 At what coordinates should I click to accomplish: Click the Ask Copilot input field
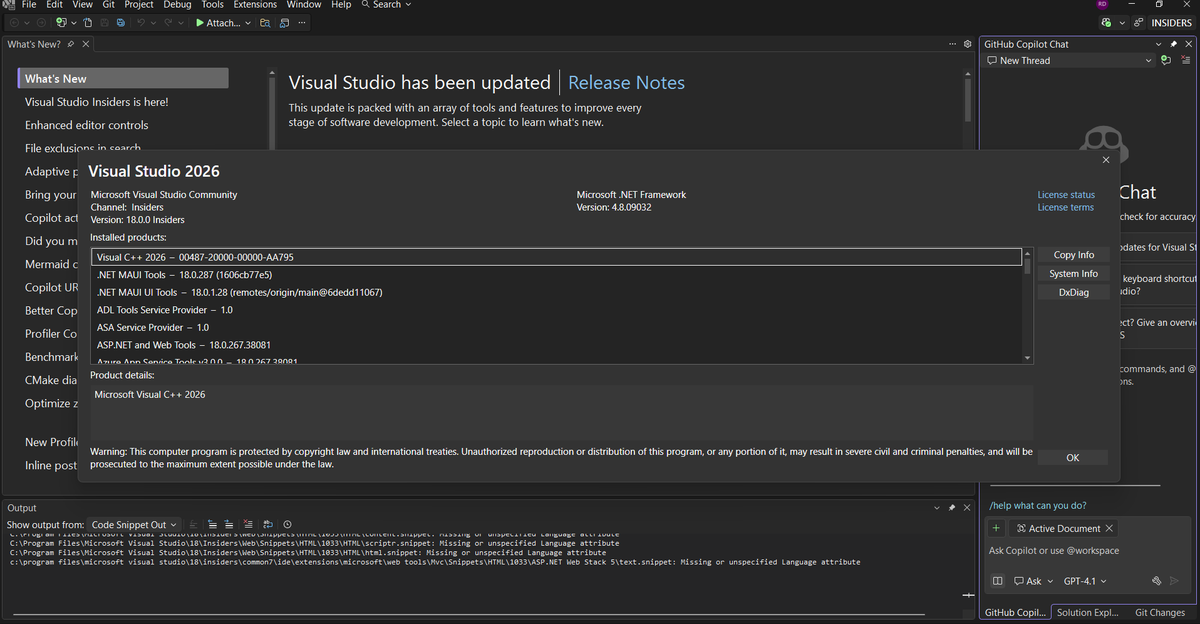point(1085,551)
